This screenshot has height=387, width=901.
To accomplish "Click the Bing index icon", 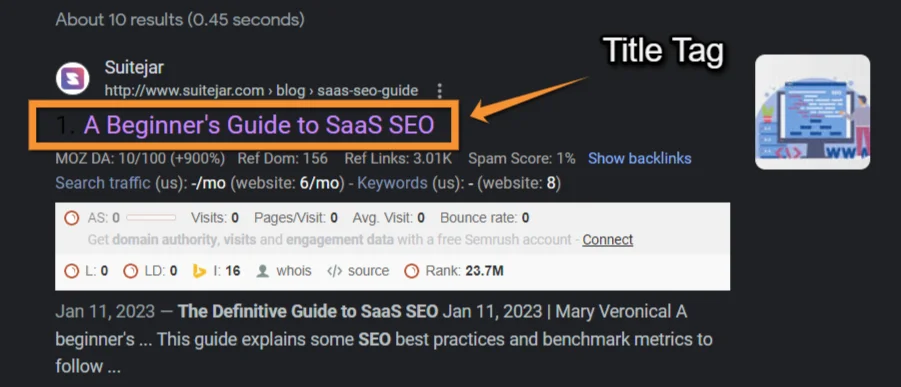I will 199,270.
